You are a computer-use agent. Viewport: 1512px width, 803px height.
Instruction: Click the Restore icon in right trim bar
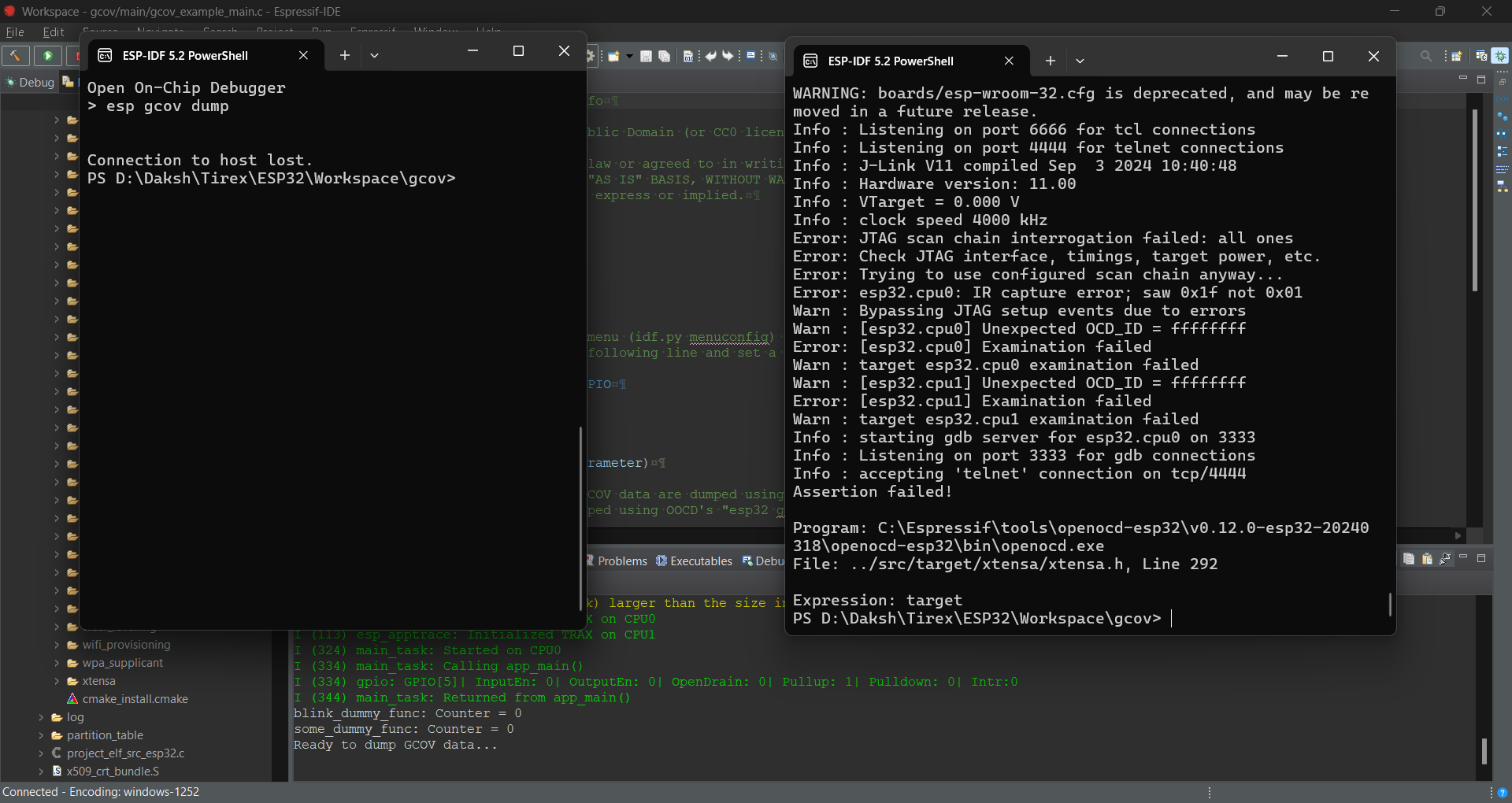[x=1503, y=81]
